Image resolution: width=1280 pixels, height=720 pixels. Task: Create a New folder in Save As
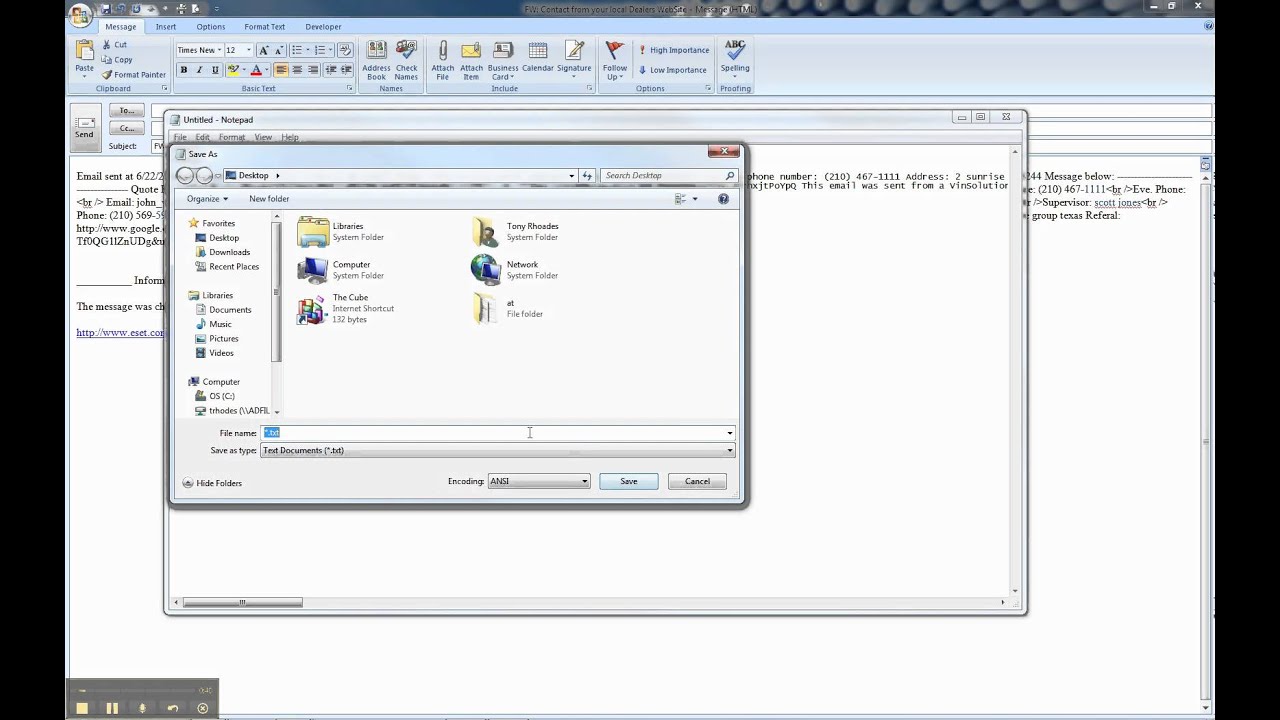click(269, 199)
